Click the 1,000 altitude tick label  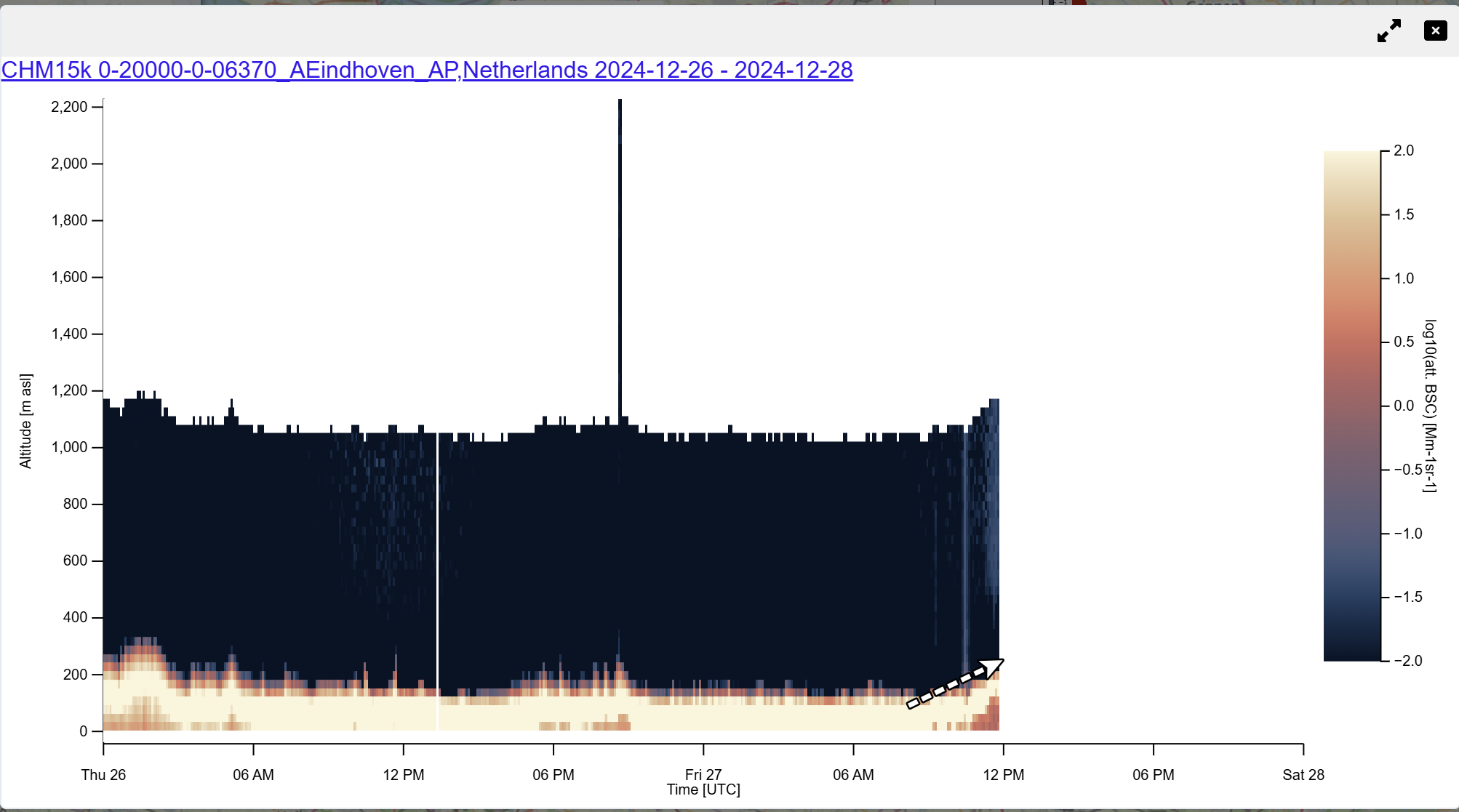click(69, 447)
